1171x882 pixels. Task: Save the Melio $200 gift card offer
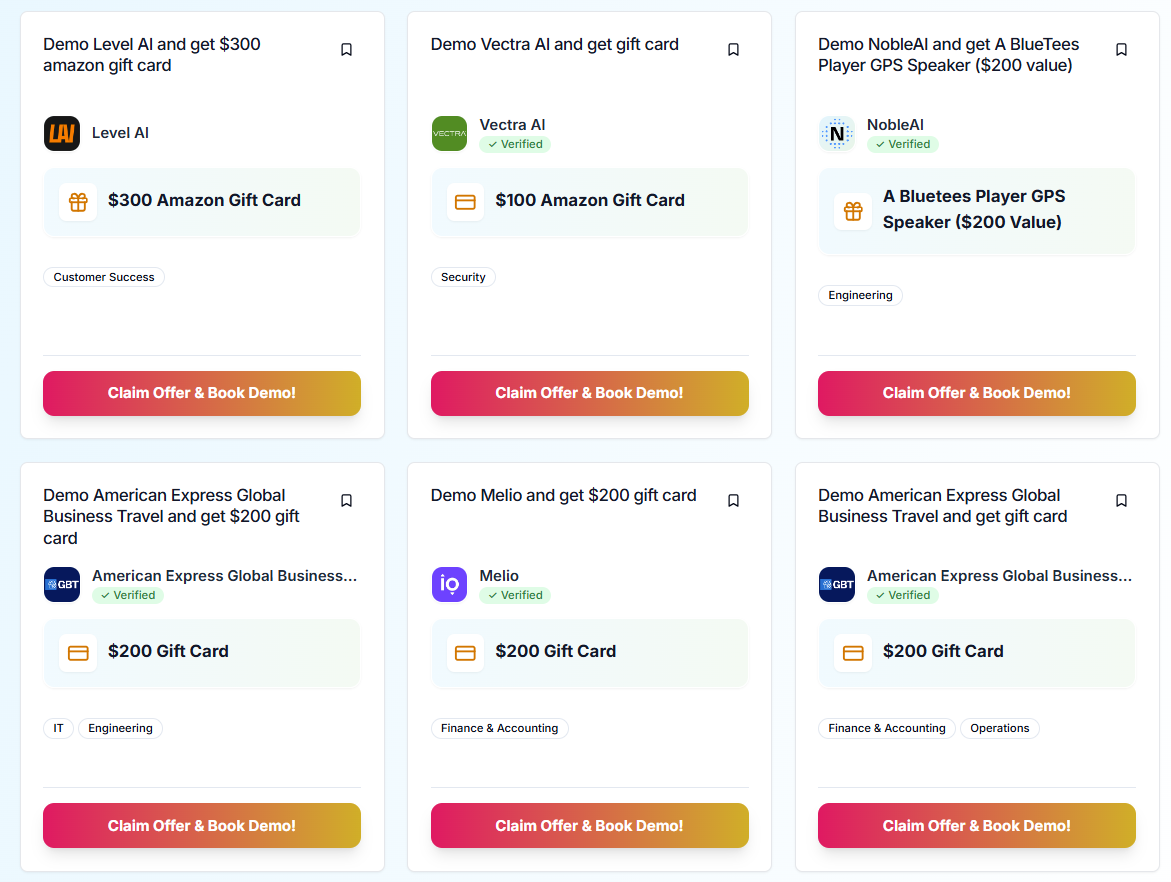[x=733, y=501]
